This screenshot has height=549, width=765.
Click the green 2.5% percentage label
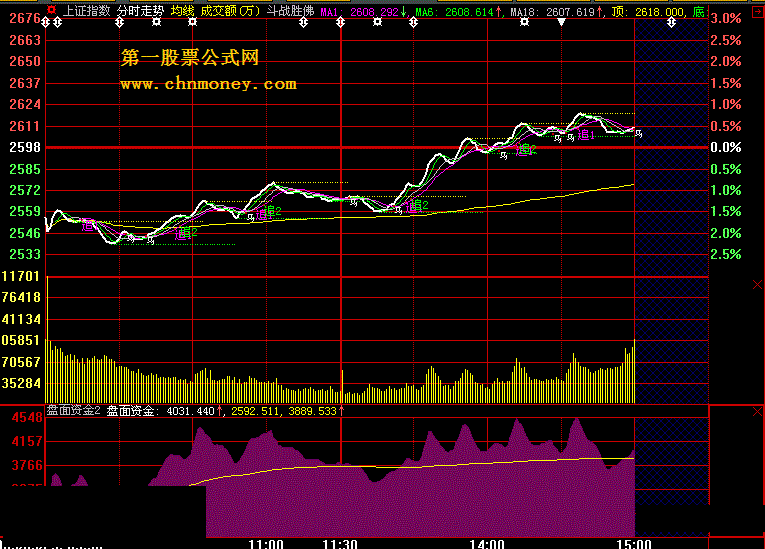(x=725, y=254)
